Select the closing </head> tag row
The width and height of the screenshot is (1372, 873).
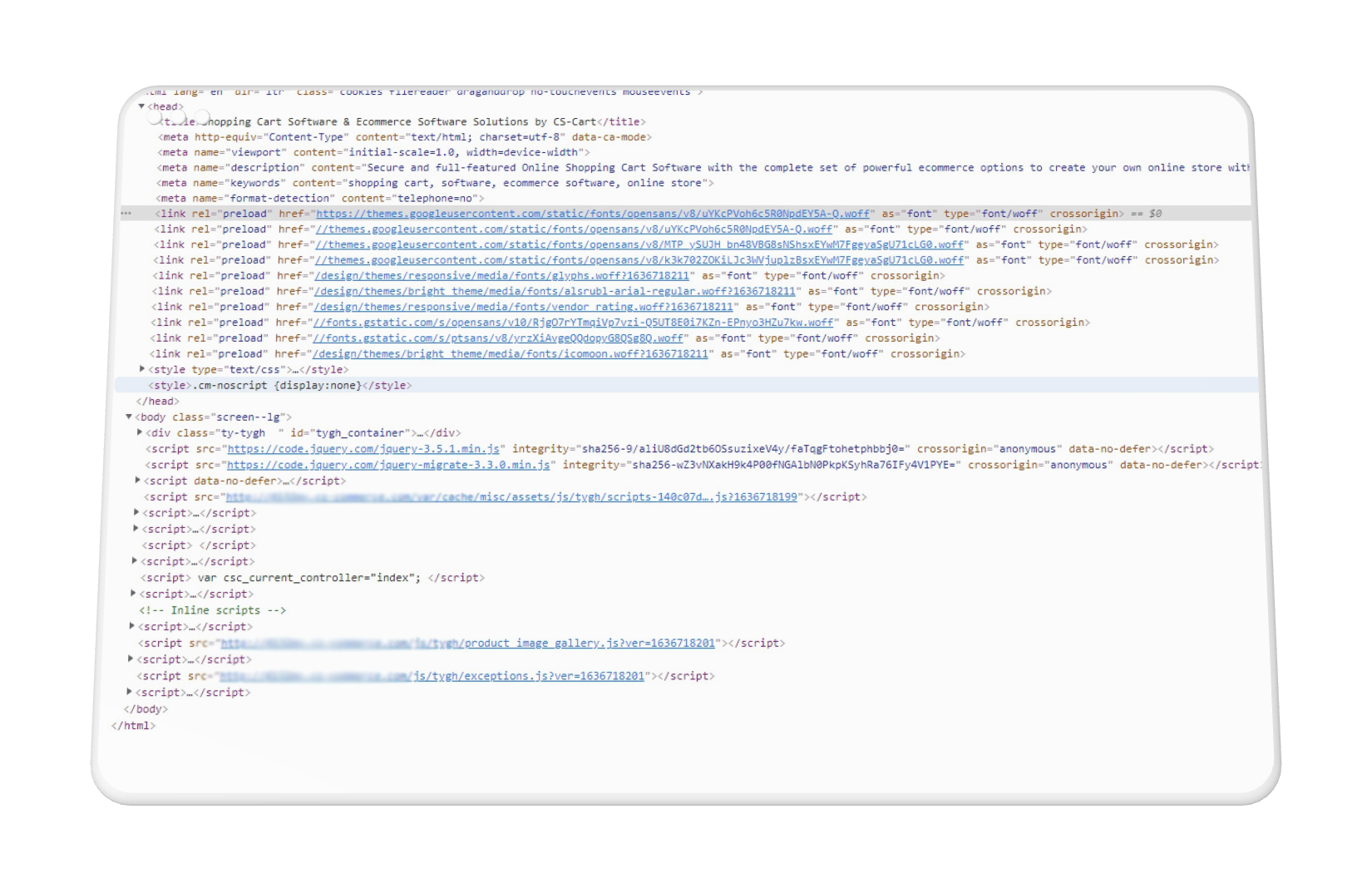(158, 402)
